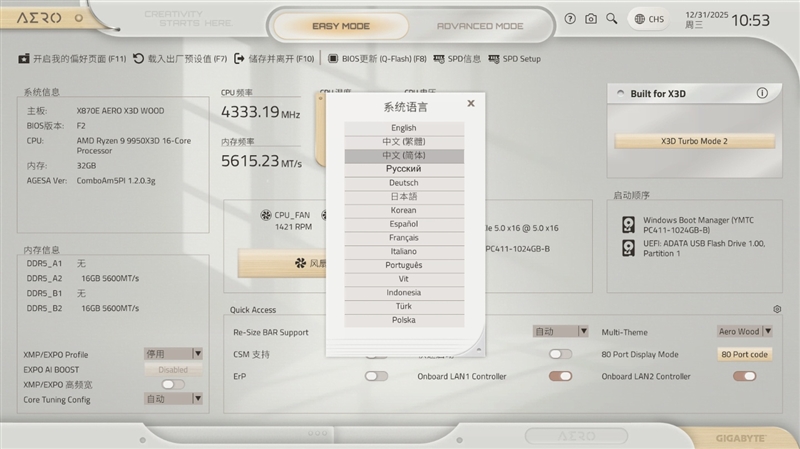Select 中文 (简体) language
The image size is (800, 449).
[x=404, y=155]
